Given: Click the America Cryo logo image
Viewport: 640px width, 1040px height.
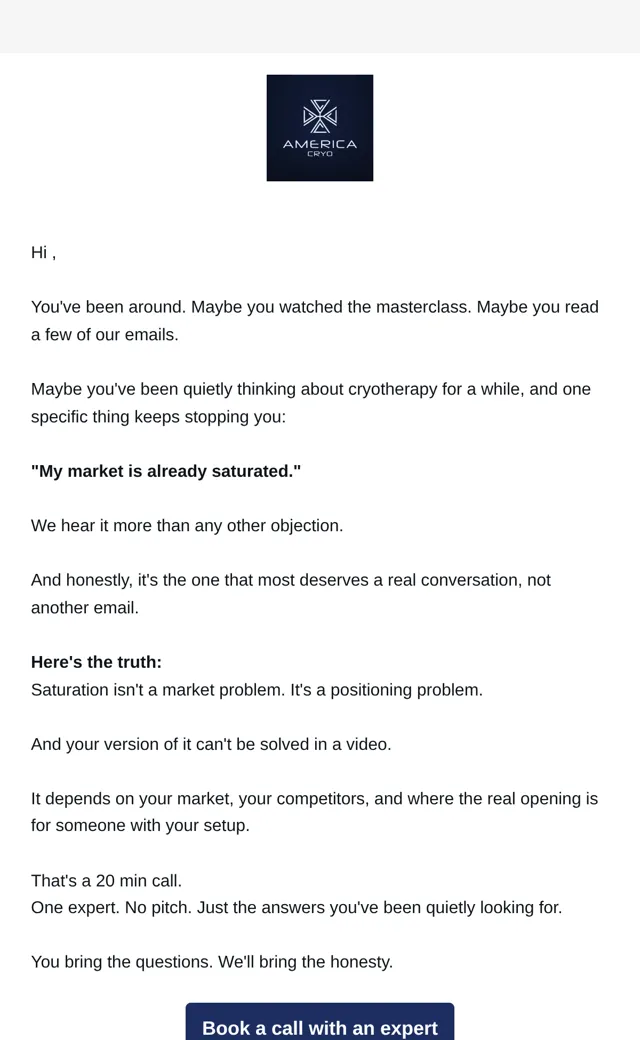Looking at the screenshot, I should tap(320, 127).
